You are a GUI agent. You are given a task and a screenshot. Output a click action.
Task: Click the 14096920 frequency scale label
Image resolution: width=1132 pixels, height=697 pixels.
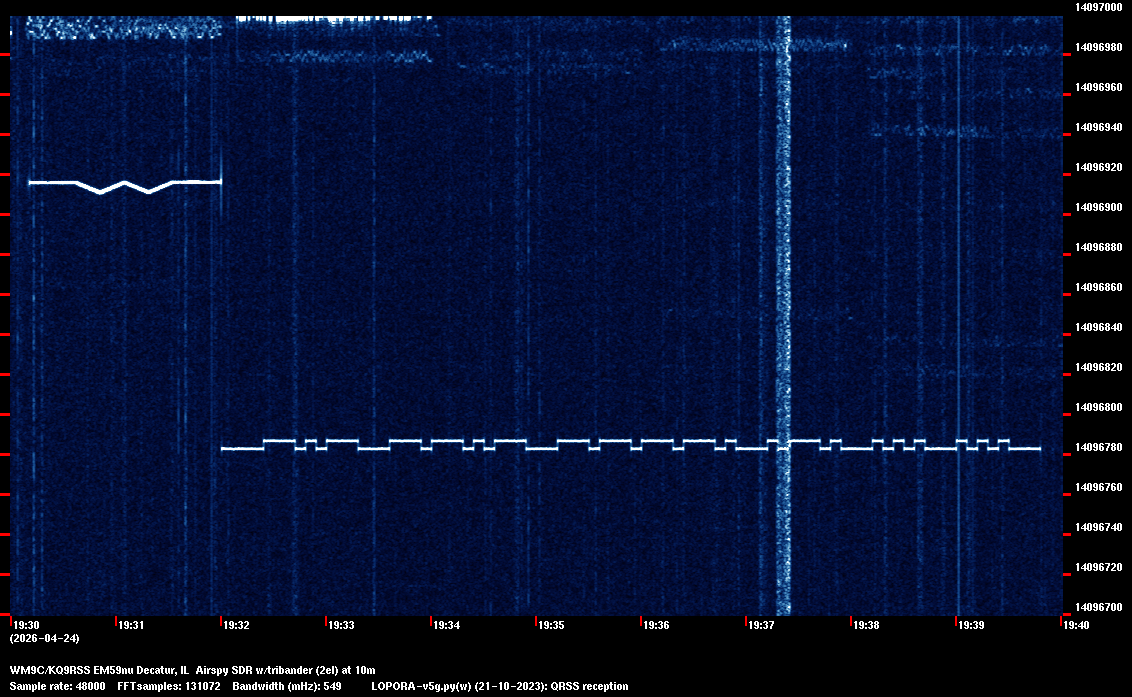(x=1097, y=167)
